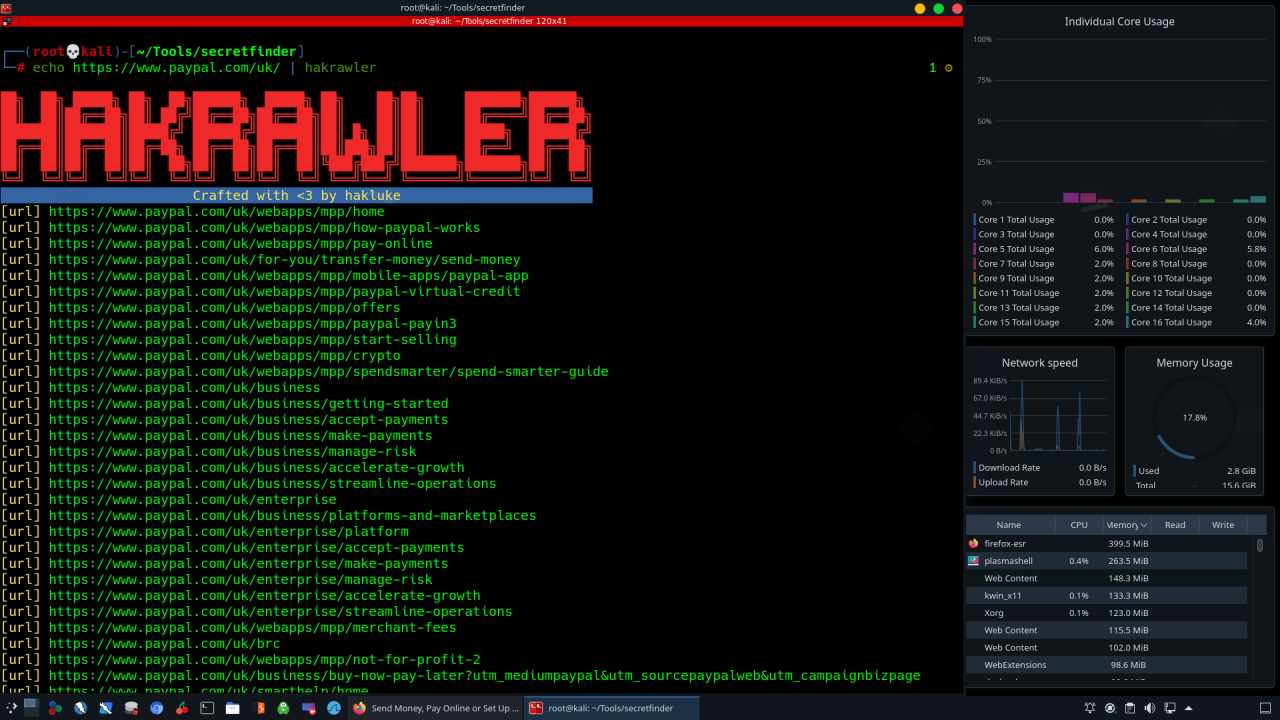Focus the secretfinder terminal taskbar entry
Viewport: 1280px width, 720px height.
click(x=610, y=708)
